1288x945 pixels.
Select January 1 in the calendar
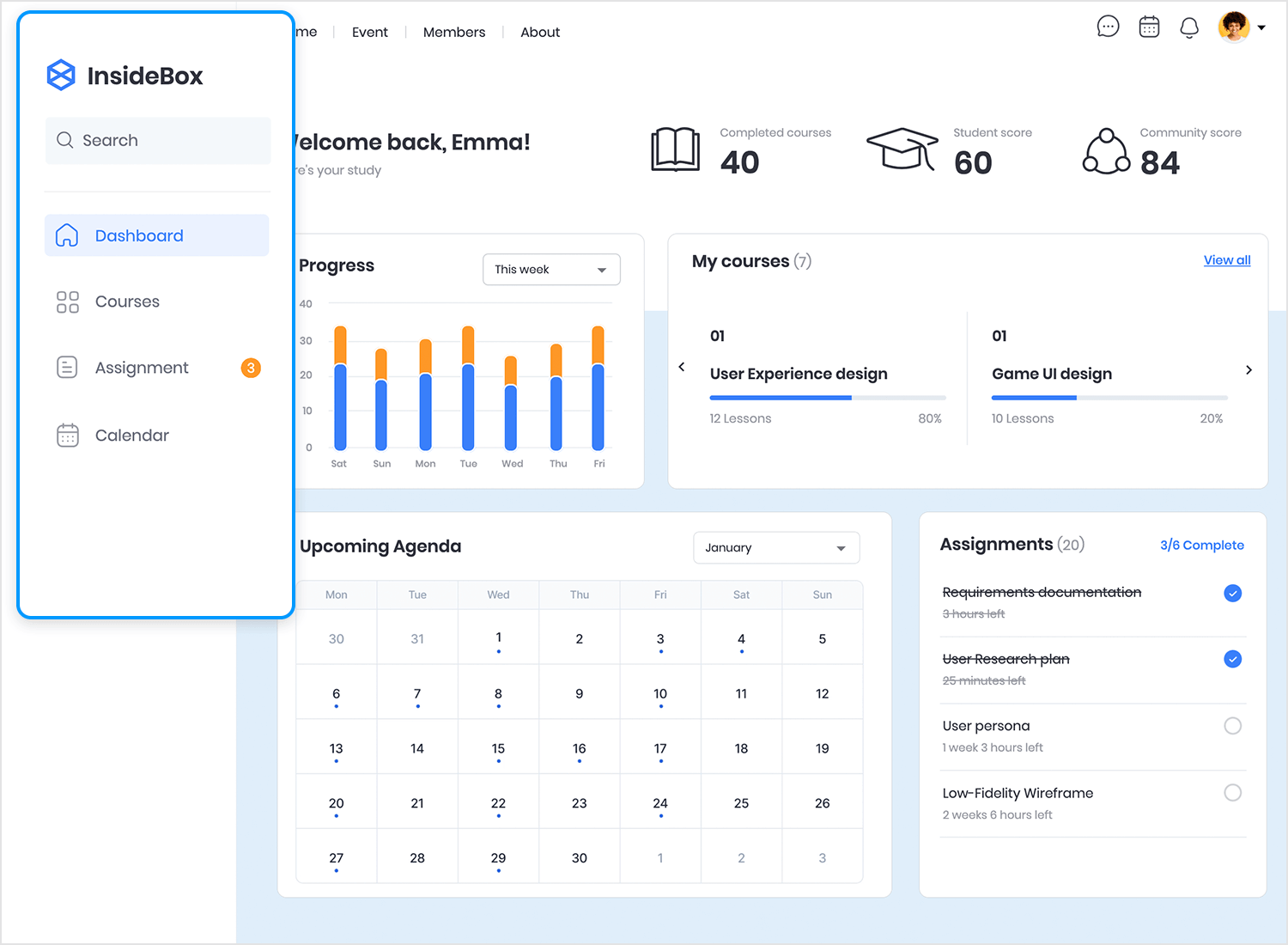tap(498, 637)
